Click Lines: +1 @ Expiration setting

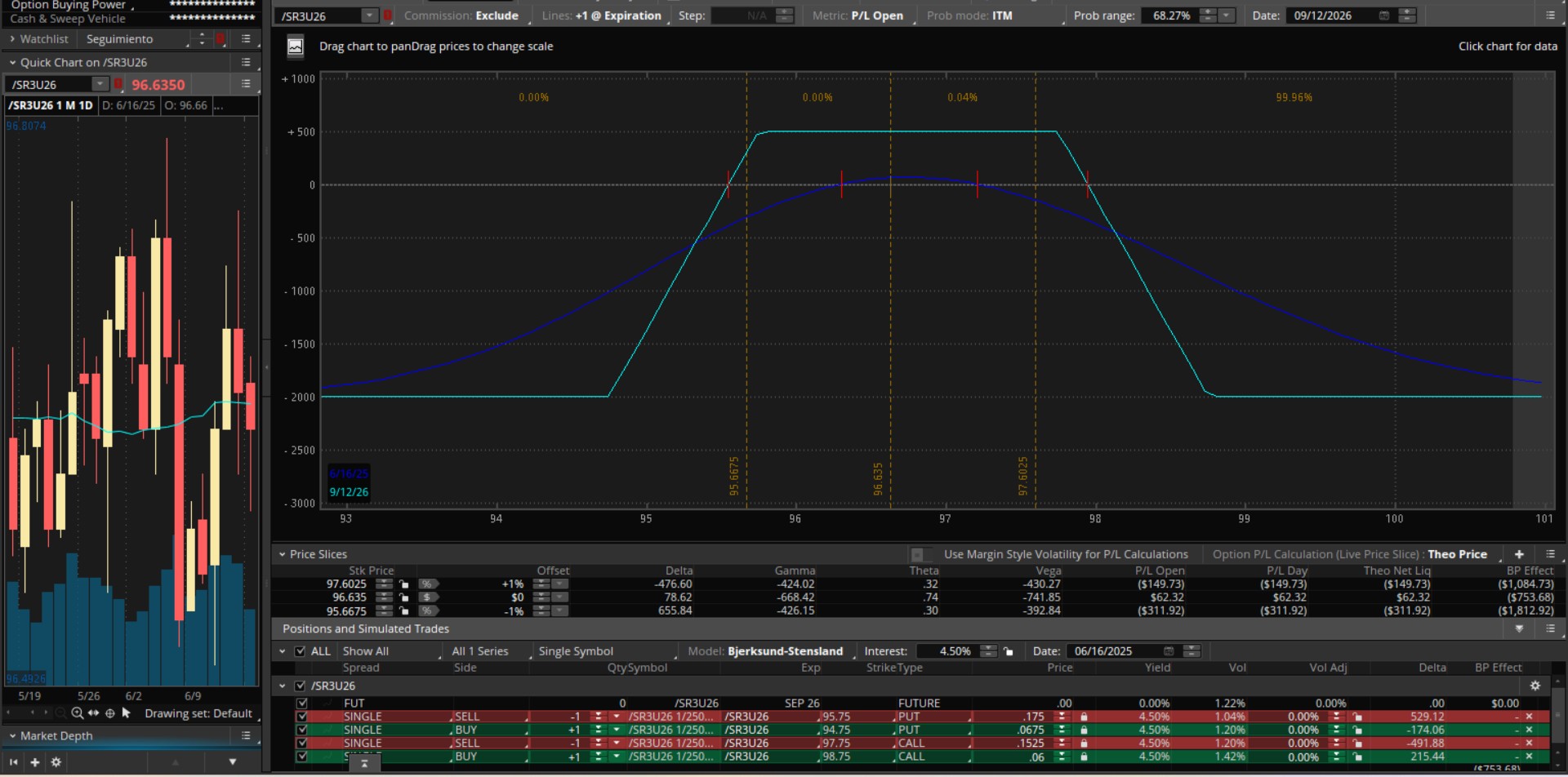[x=602, y=16]
